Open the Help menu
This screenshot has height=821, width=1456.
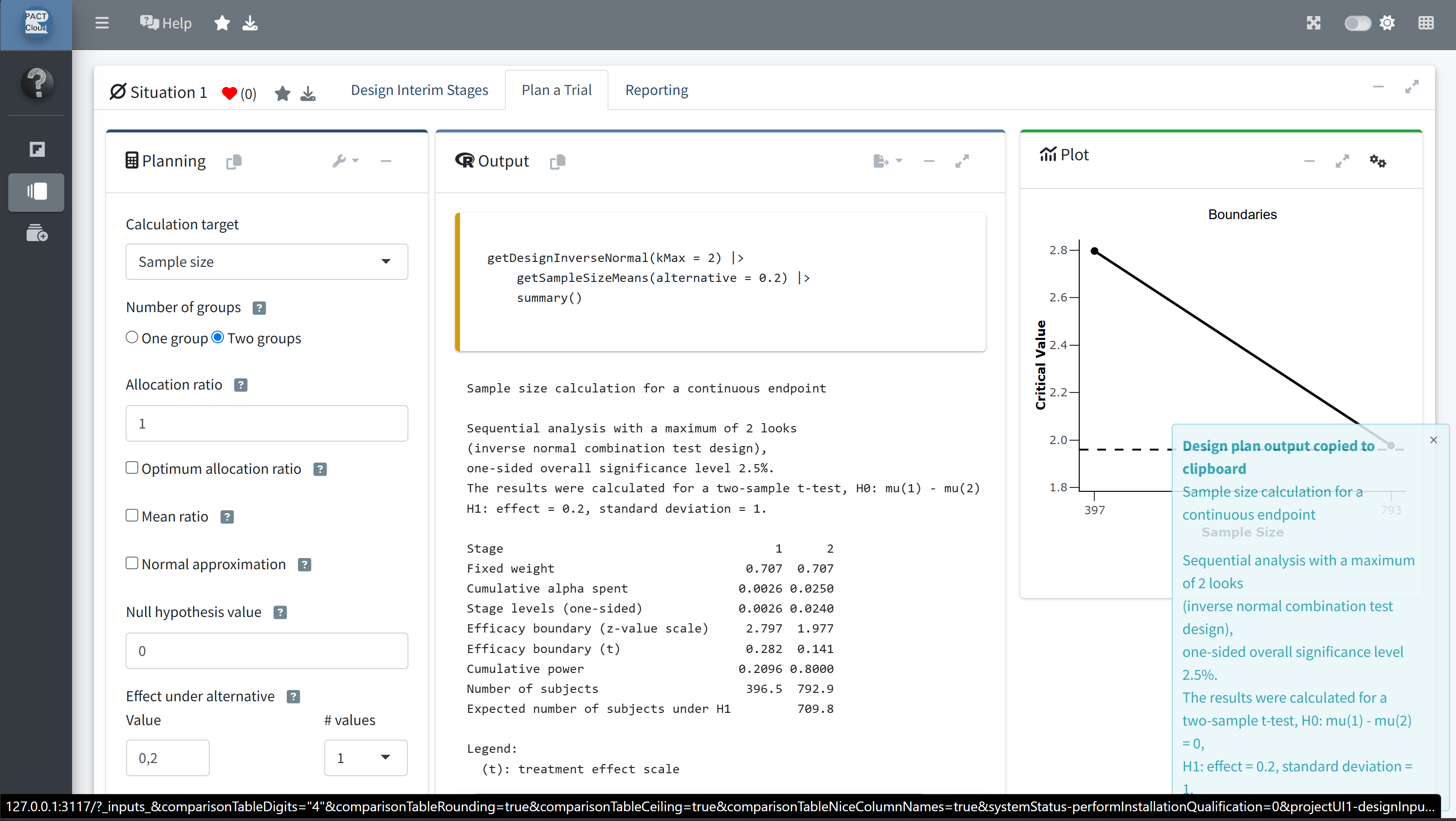click(166, 22)
